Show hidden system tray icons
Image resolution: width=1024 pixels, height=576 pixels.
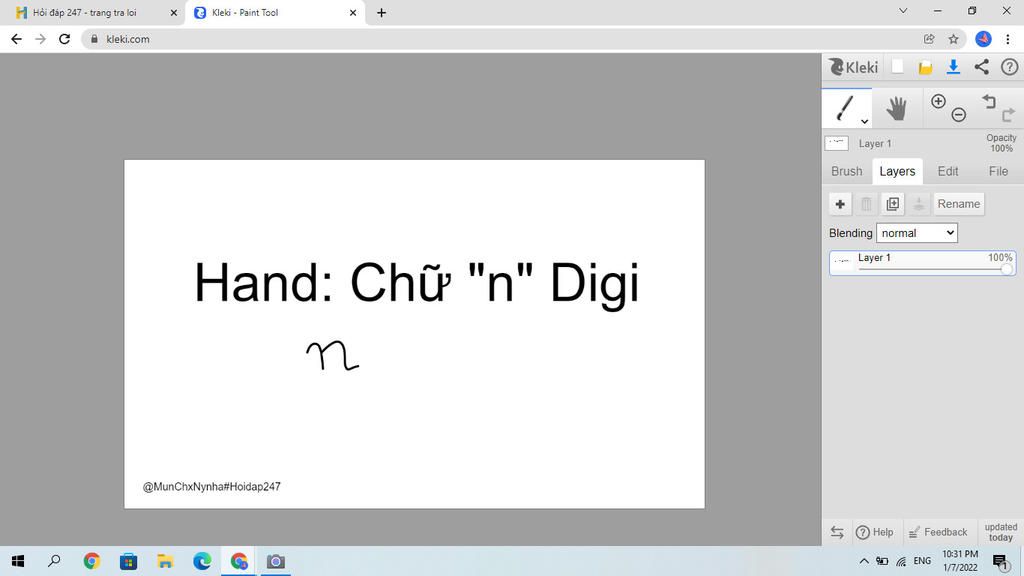[864, 561]
